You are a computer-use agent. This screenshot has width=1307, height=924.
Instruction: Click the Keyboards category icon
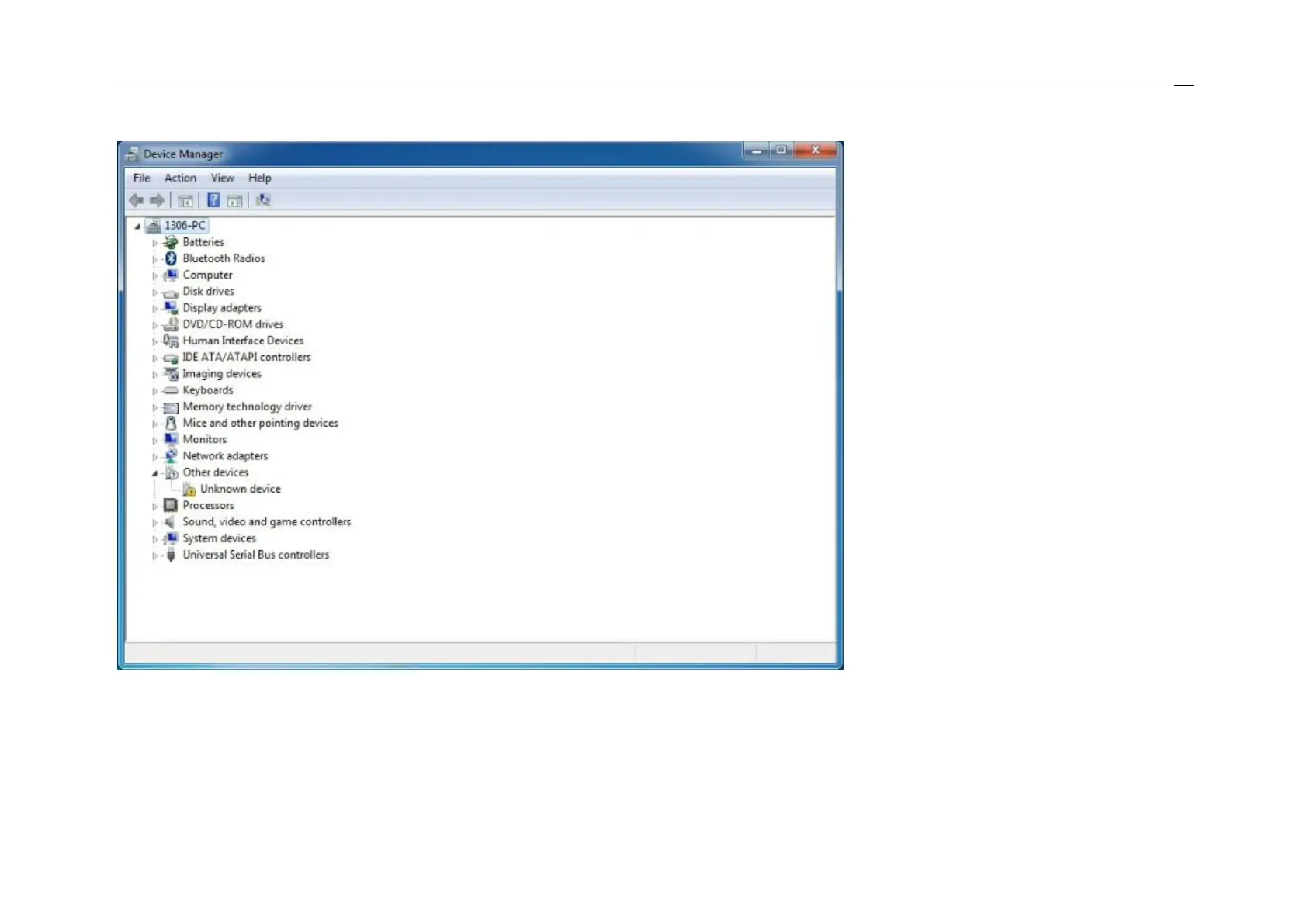pyautogui.click(x=171, y=390)
